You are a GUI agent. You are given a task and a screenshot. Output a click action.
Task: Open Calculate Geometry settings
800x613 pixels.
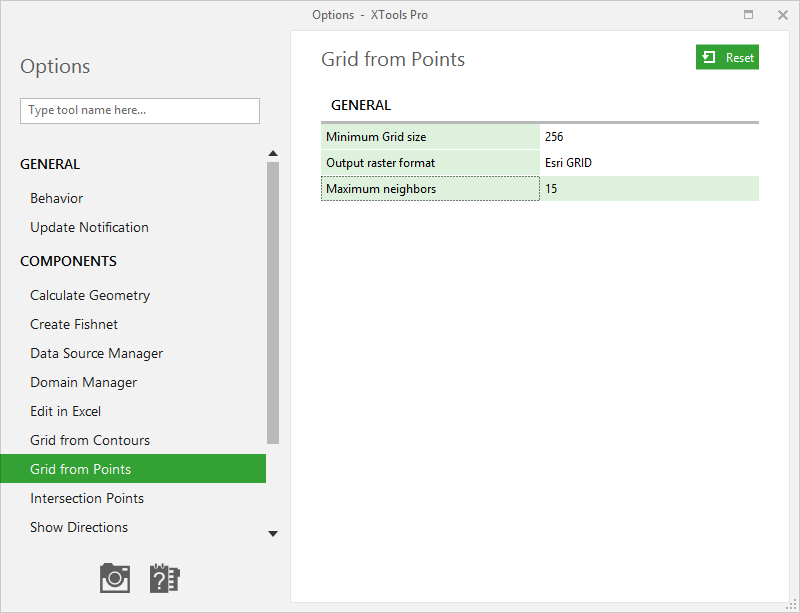pos(90,296)
